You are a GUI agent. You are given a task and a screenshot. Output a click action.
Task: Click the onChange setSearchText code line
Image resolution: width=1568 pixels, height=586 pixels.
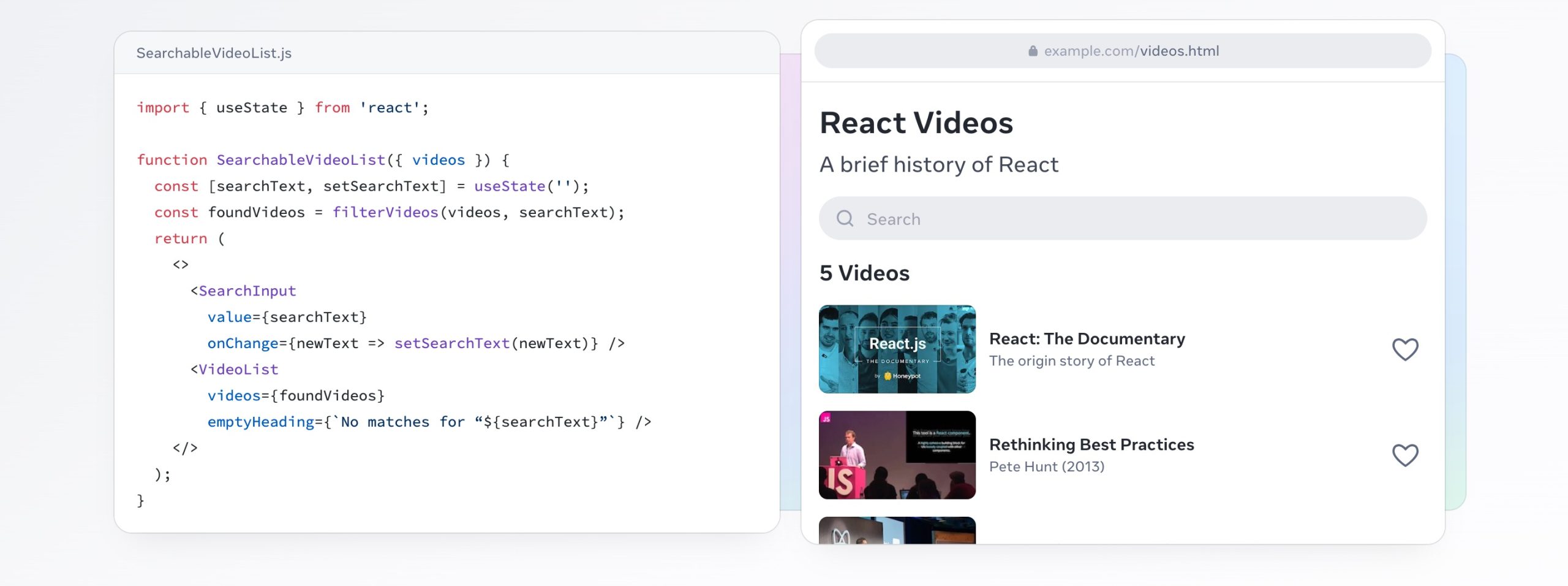click(x=416, y=343)
